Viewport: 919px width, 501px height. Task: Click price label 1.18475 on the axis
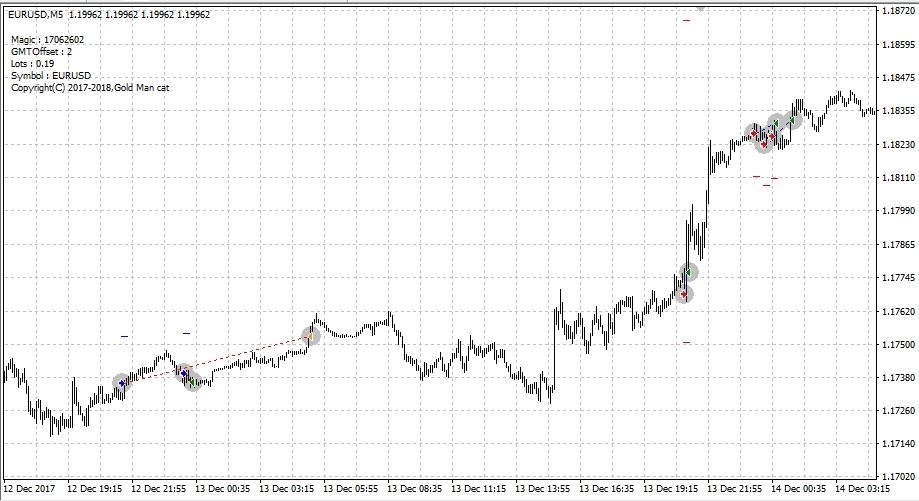click(x=898, y=77)
